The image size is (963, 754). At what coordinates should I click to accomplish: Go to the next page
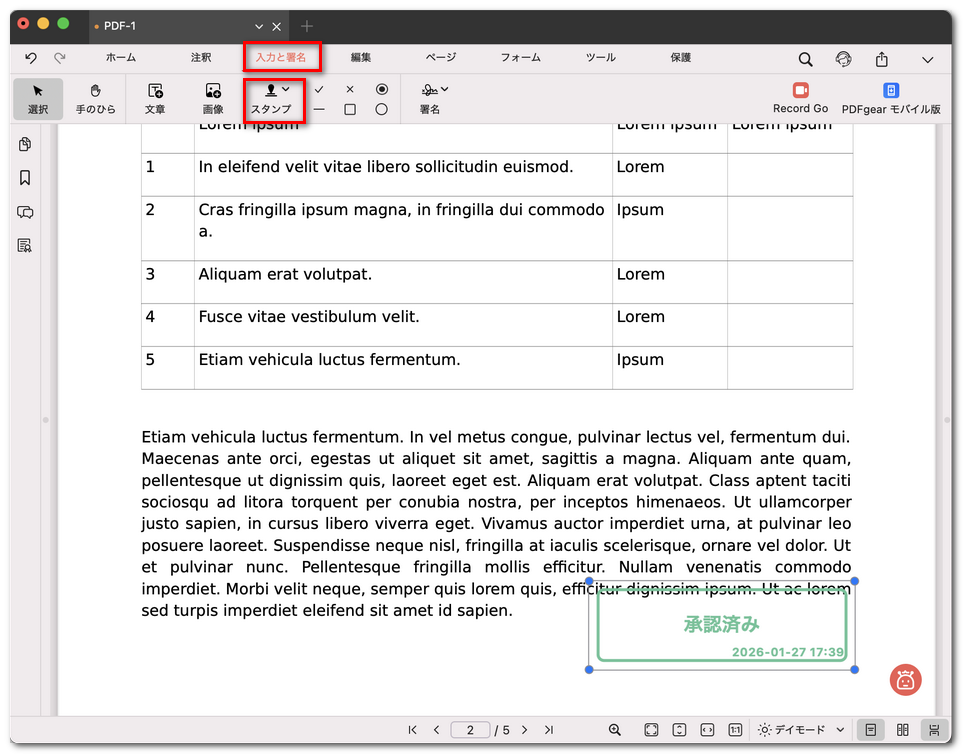(x=524, y=730)
